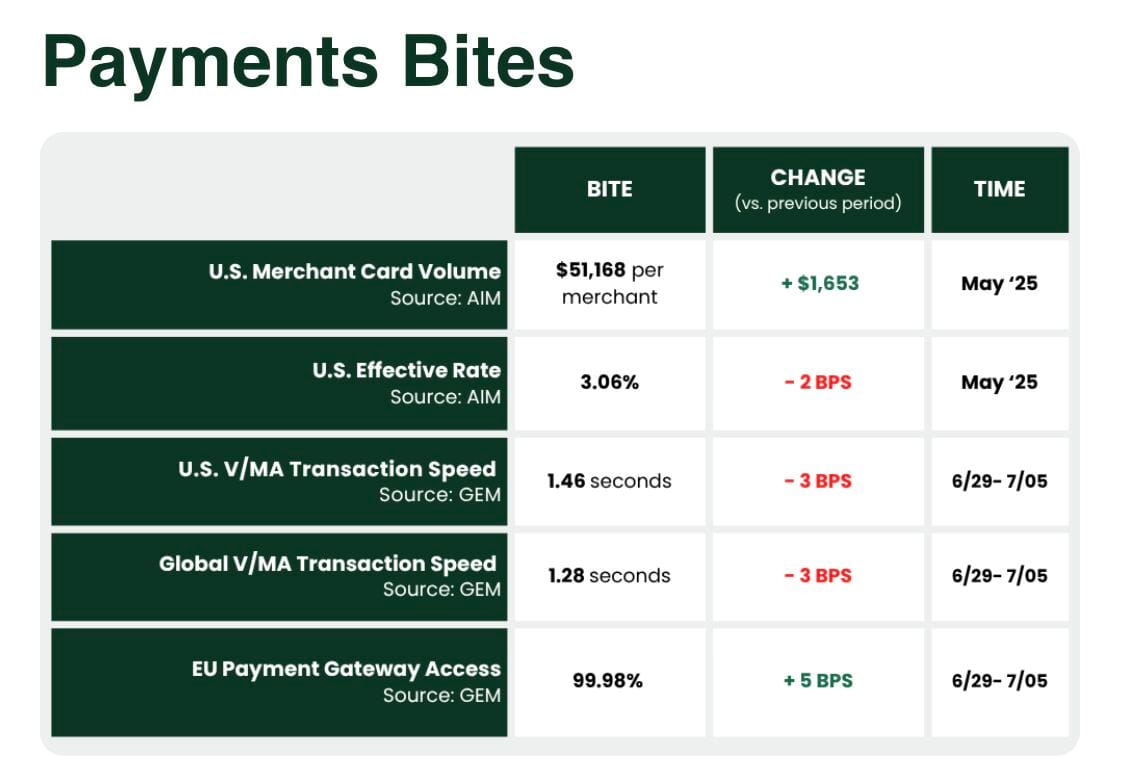Select the $51,168 per merchant cell
The height and width of the screenshot is (774, 1138).
pyautogui.click(x=610, y=285)
